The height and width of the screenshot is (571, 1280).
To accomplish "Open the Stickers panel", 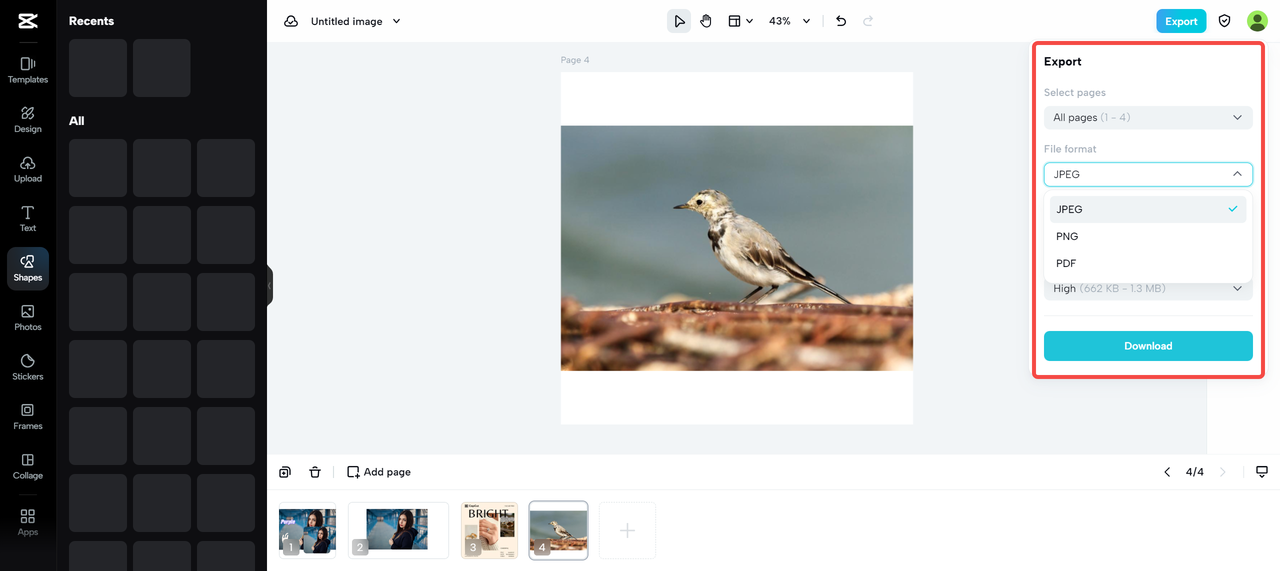I will pos(28,367).
